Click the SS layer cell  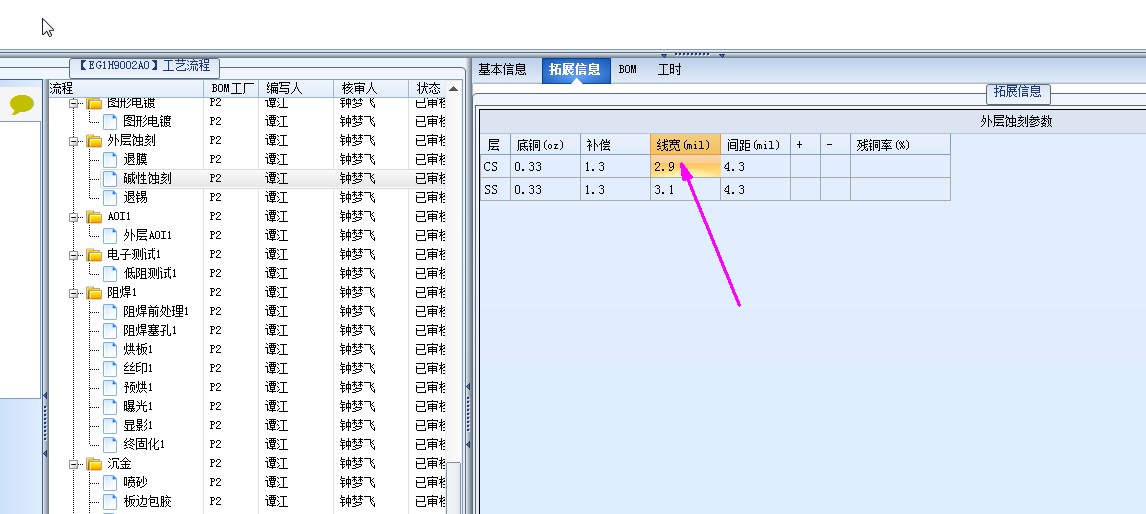pyautogui.click(x=495, y=189)
